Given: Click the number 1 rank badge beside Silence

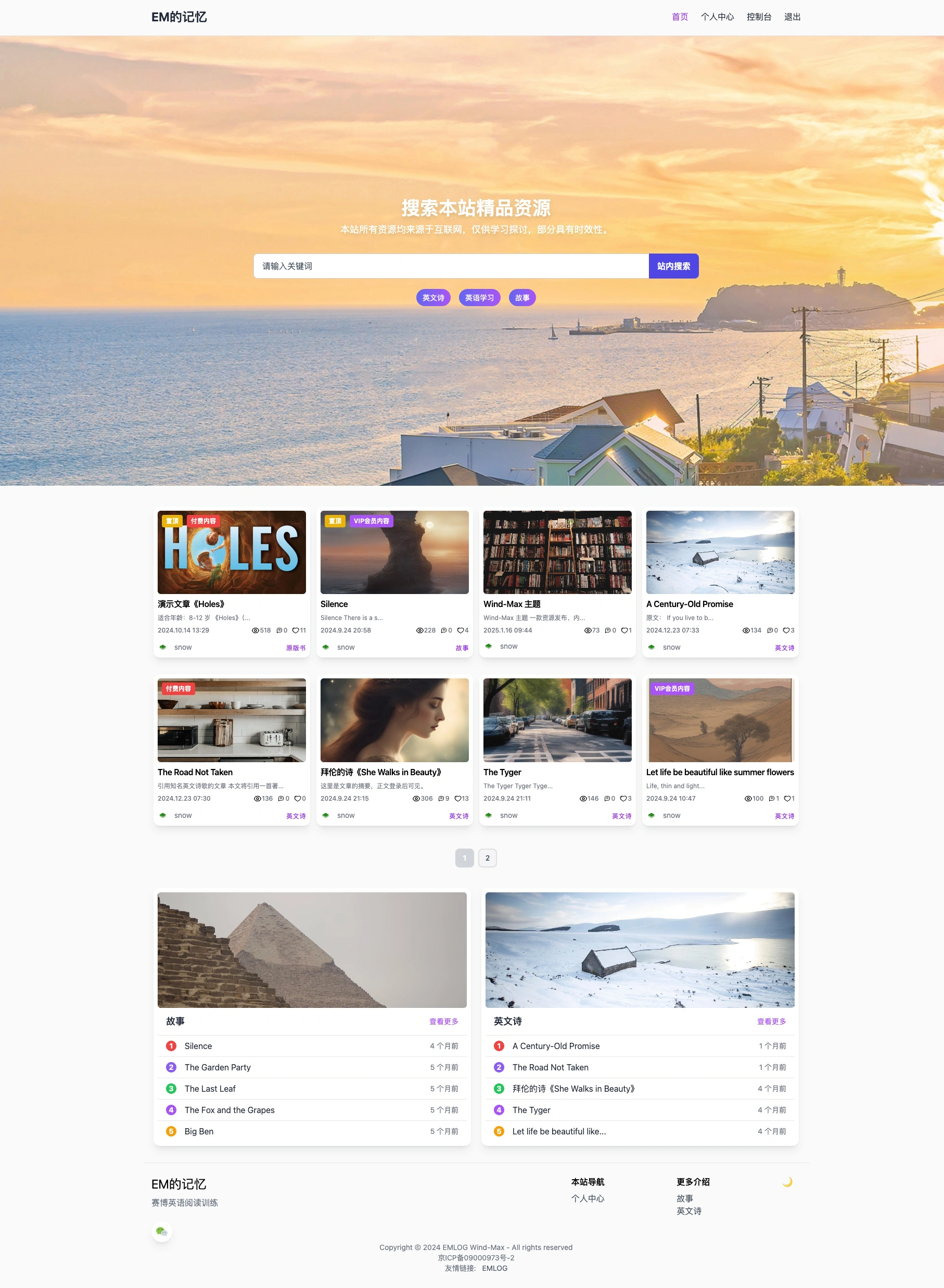Looking at the screenshot, I should click(x=171, y=1045).
